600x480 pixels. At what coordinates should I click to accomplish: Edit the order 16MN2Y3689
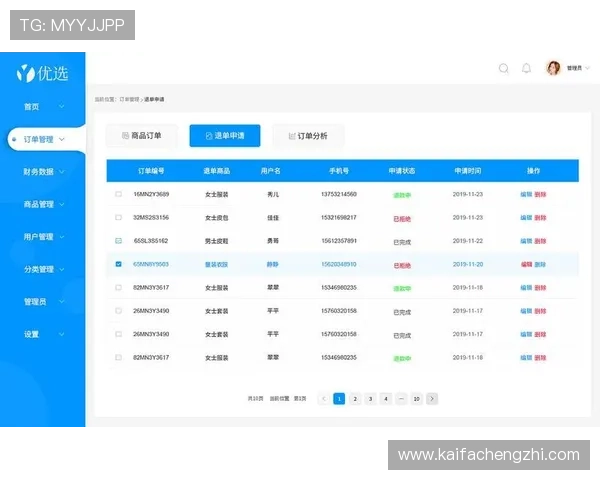pyautogui.click(x=526, y=194)
